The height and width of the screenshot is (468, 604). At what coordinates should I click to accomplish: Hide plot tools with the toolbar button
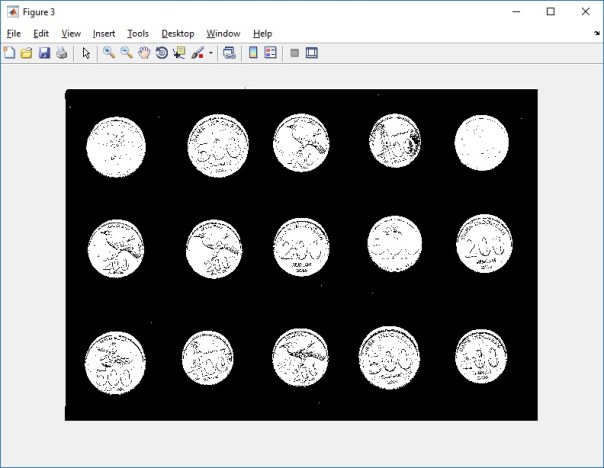[294, 53]
